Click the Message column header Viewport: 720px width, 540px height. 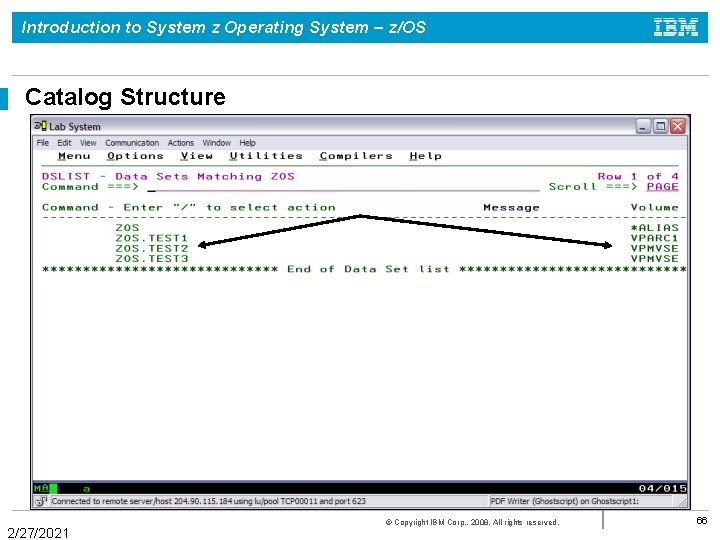pos(511,208)
